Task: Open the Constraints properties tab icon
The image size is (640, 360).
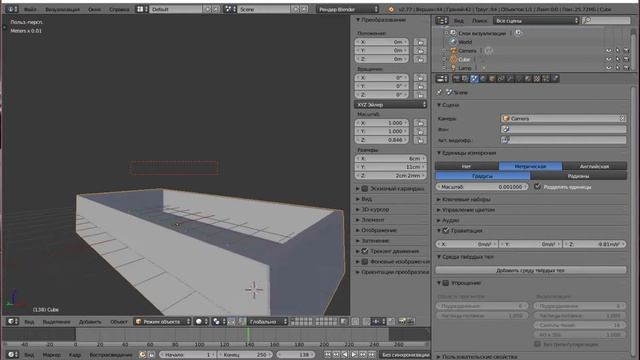Action: click(501, 78)
